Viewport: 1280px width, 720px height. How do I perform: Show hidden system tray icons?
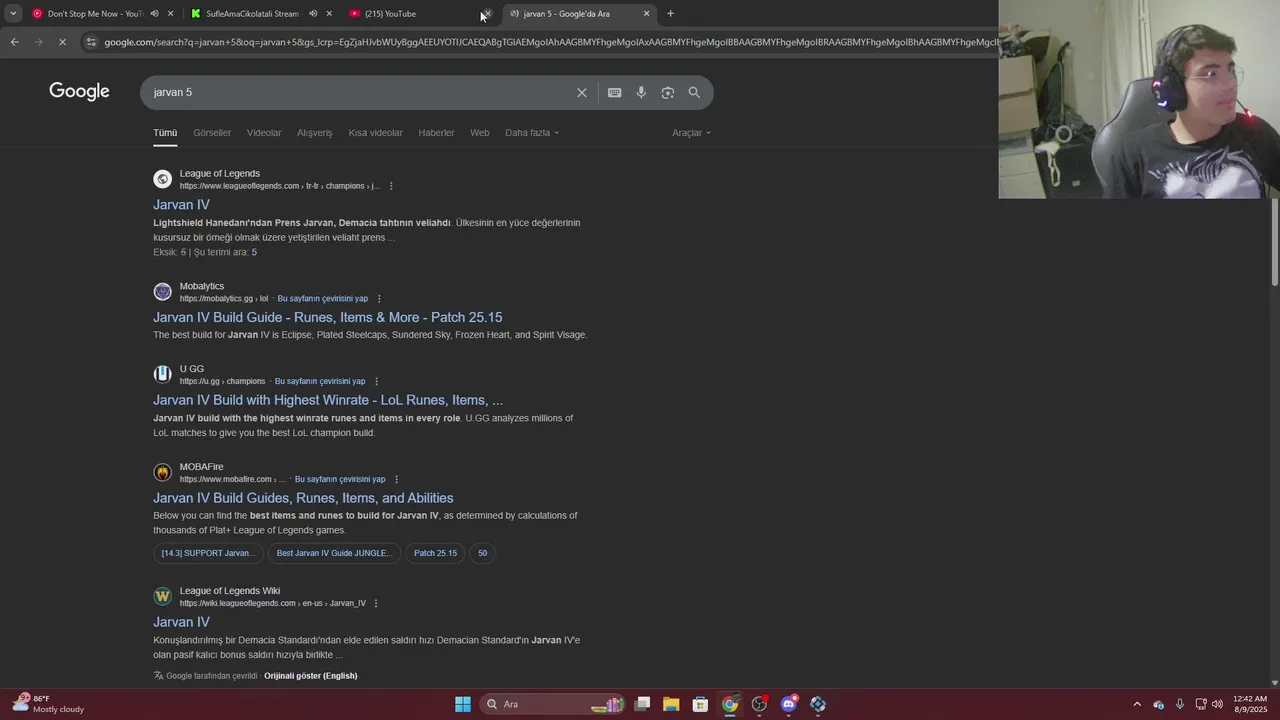[1137, 704]
